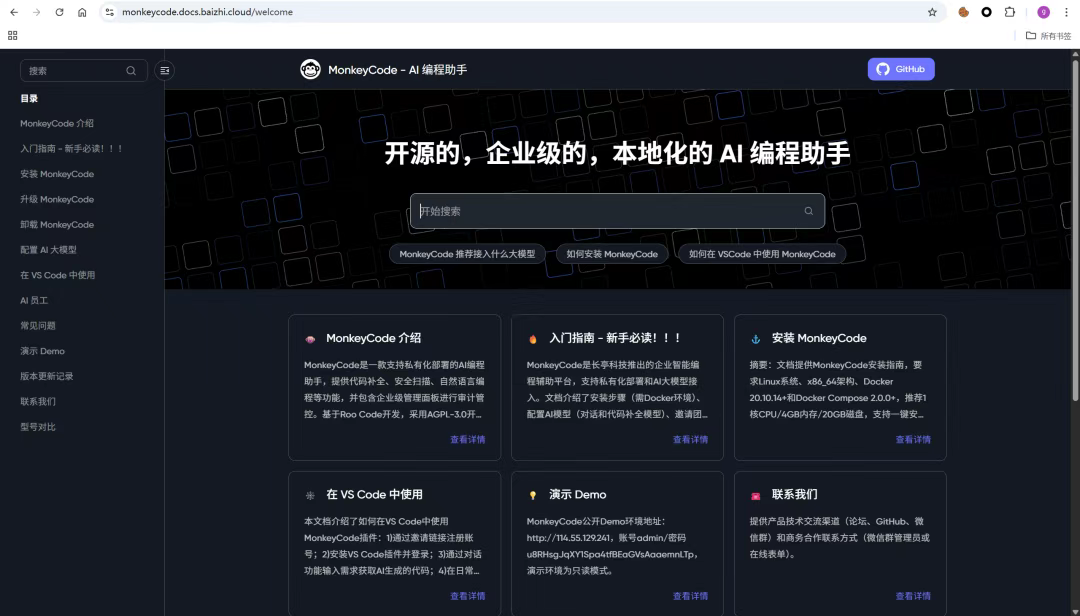Click the magnifier icon in the sidebar search box
This screenshot has width=1080, height=616.
pos(130,70)
